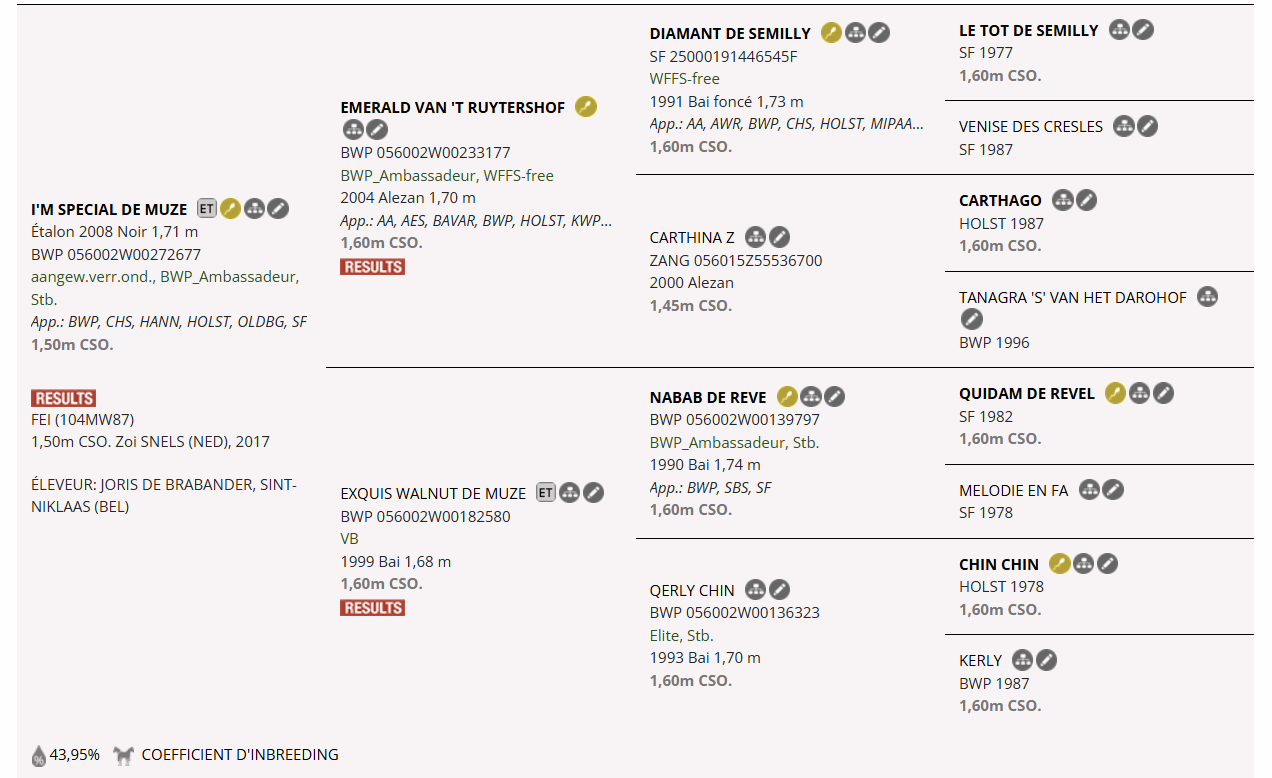Click the edit pencil next to Diamant de Semilly
Screen dimensions: 1272x778
click(879, 33)
